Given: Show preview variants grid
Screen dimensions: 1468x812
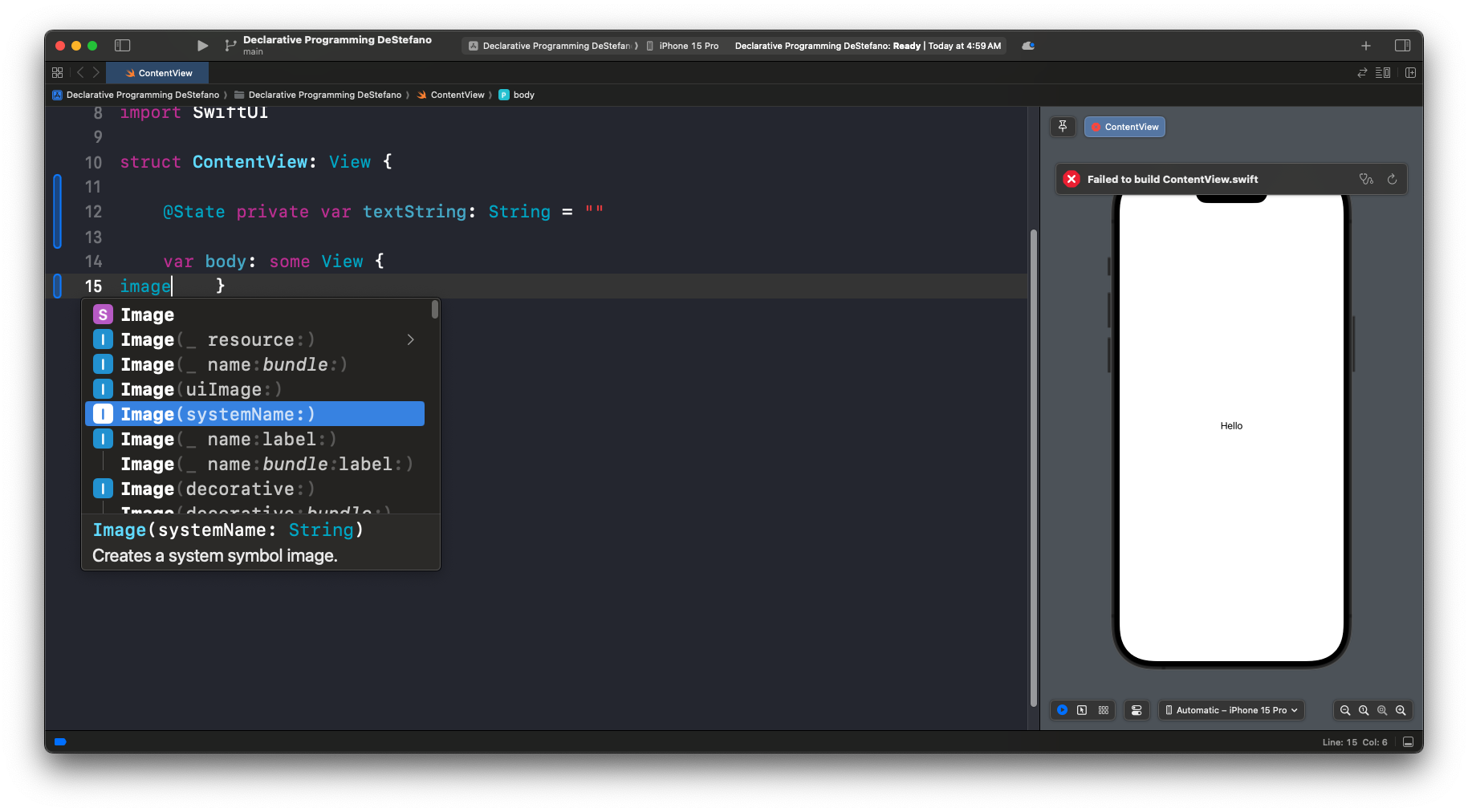Looking at the screenshot, I should (x=1104, y=710).
